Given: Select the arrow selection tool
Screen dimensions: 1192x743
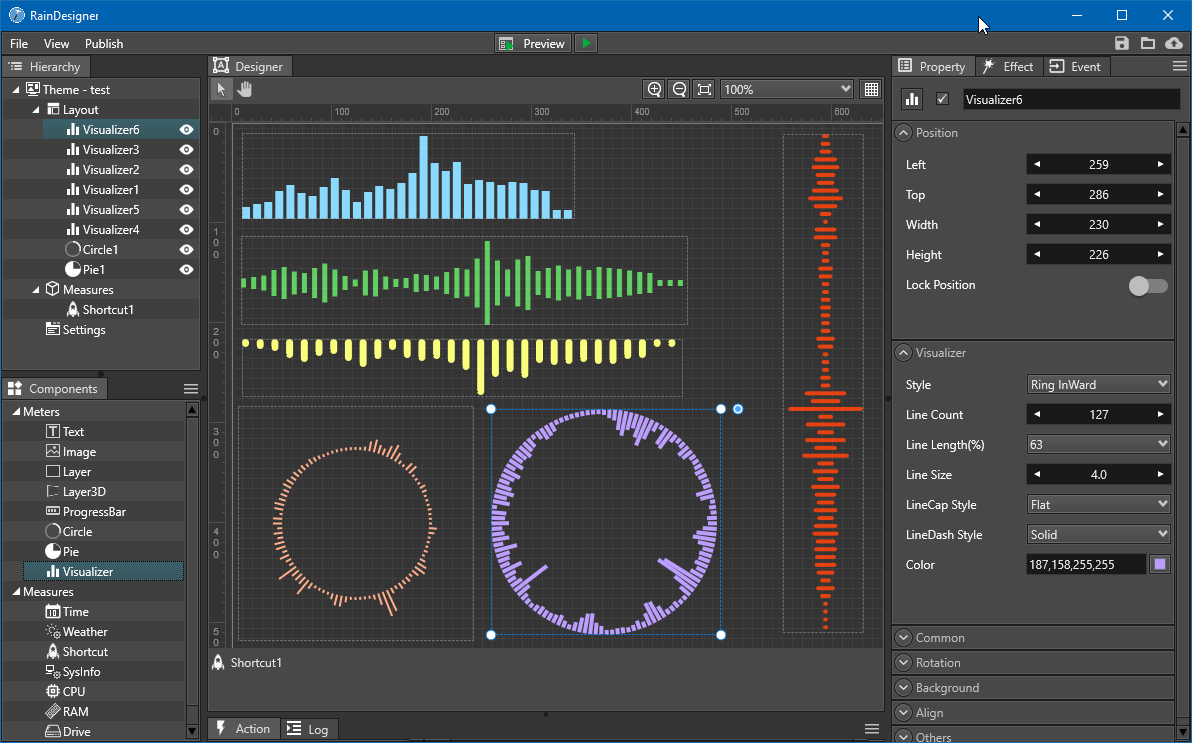Looking at the screenshot, I should pos(219,89).
